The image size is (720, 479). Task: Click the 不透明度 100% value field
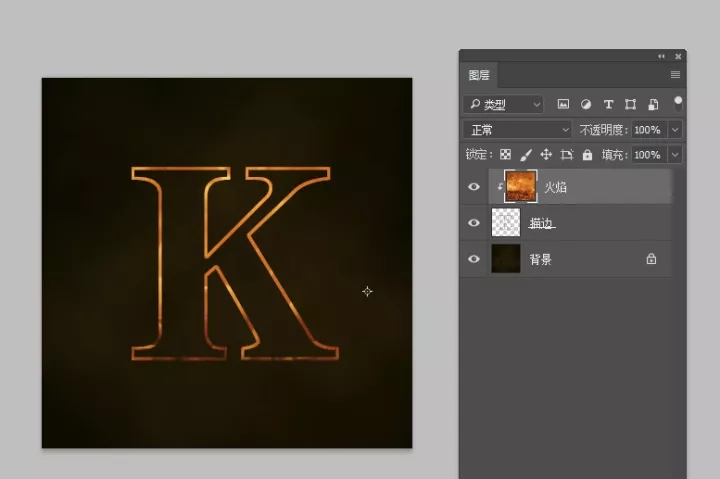click(x=649, y=130)
